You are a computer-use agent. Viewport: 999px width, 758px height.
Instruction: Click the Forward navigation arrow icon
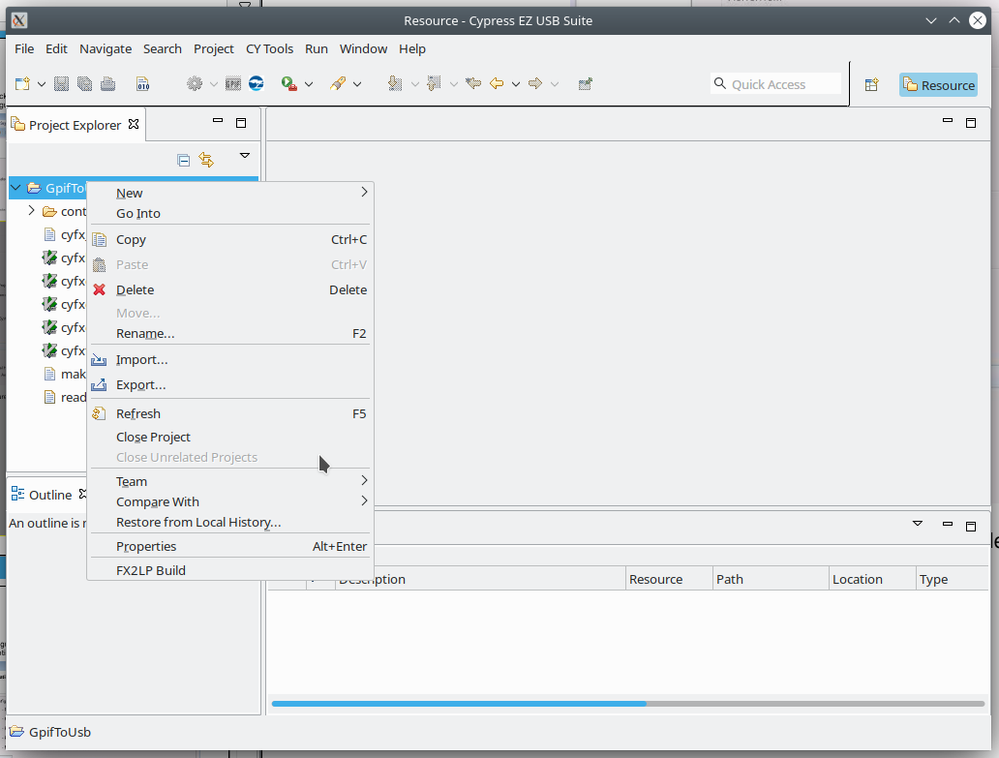(x=535, y=83)
